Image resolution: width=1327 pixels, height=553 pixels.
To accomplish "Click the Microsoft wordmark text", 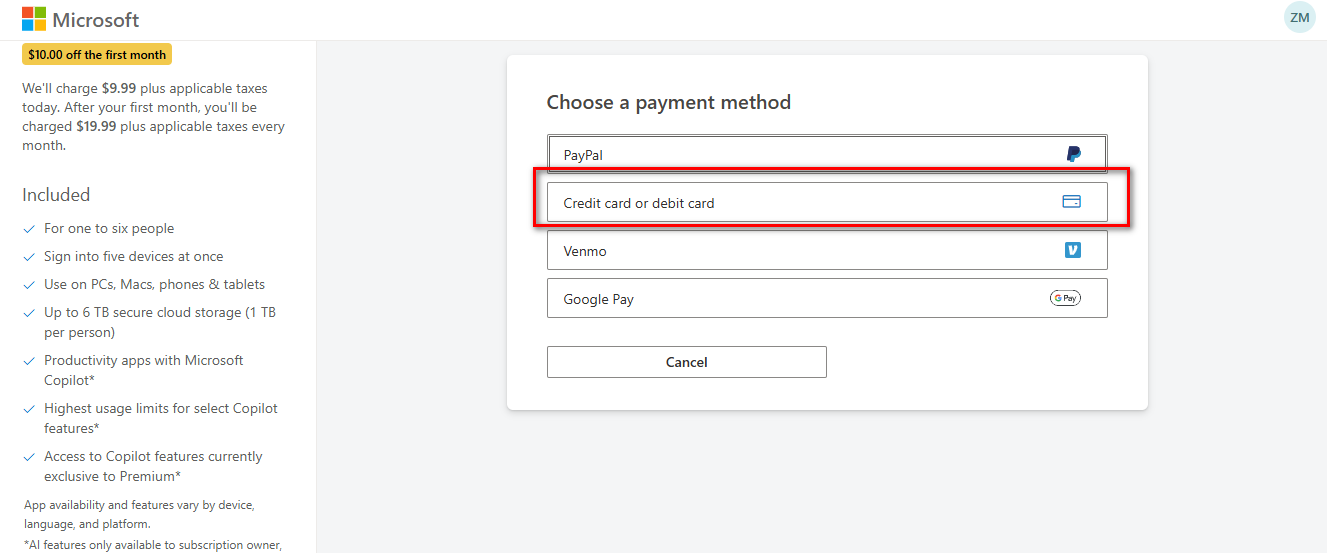I will (95, 20).
